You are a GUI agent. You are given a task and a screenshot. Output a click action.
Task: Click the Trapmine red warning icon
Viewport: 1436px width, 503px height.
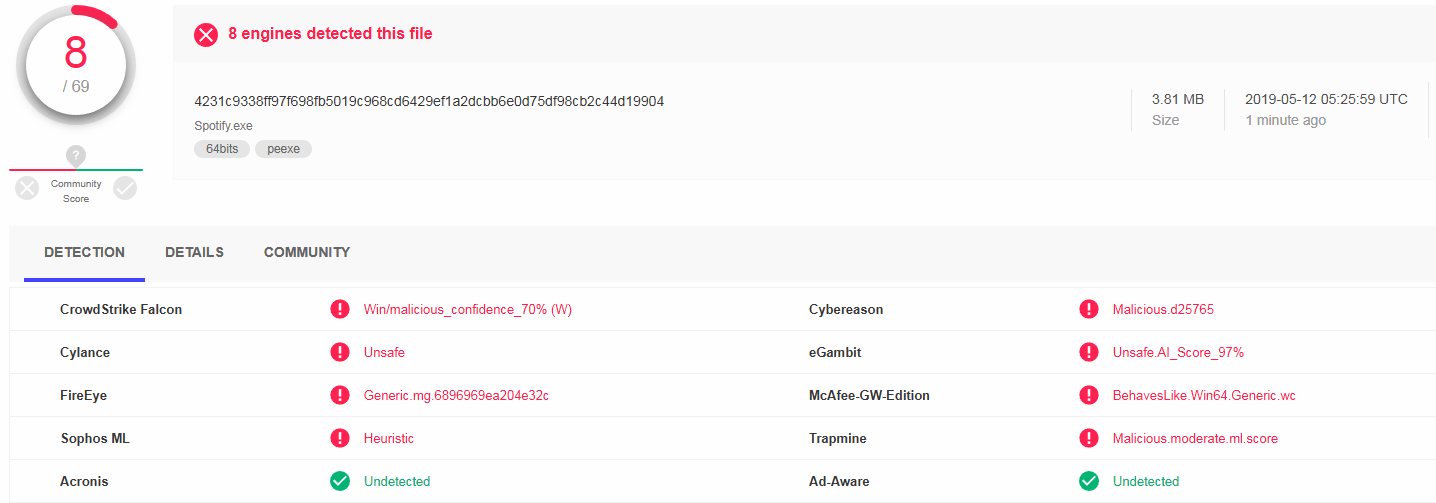coord(1089,439)
